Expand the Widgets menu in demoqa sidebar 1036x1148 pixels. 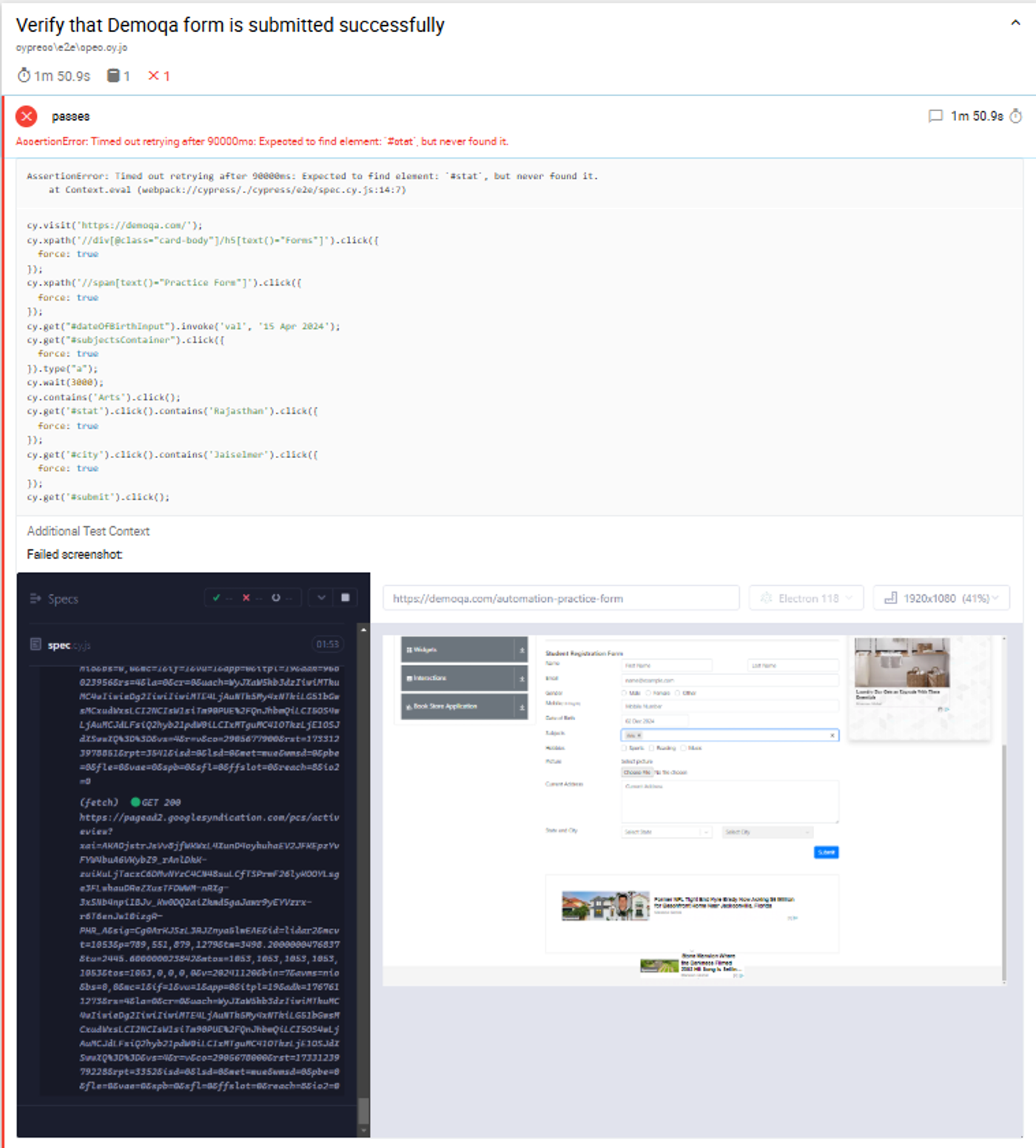pyautogui.click(x=464, y=650)
